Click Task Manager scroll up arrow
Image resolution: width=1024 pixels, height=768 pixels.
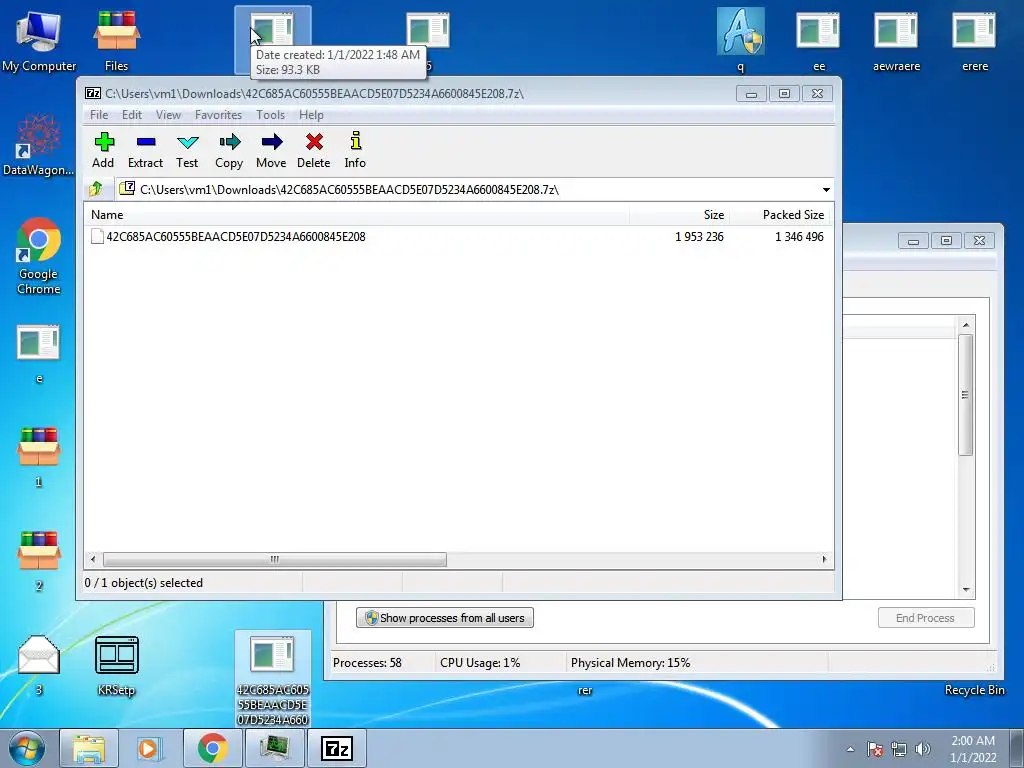tap(966, 325)
